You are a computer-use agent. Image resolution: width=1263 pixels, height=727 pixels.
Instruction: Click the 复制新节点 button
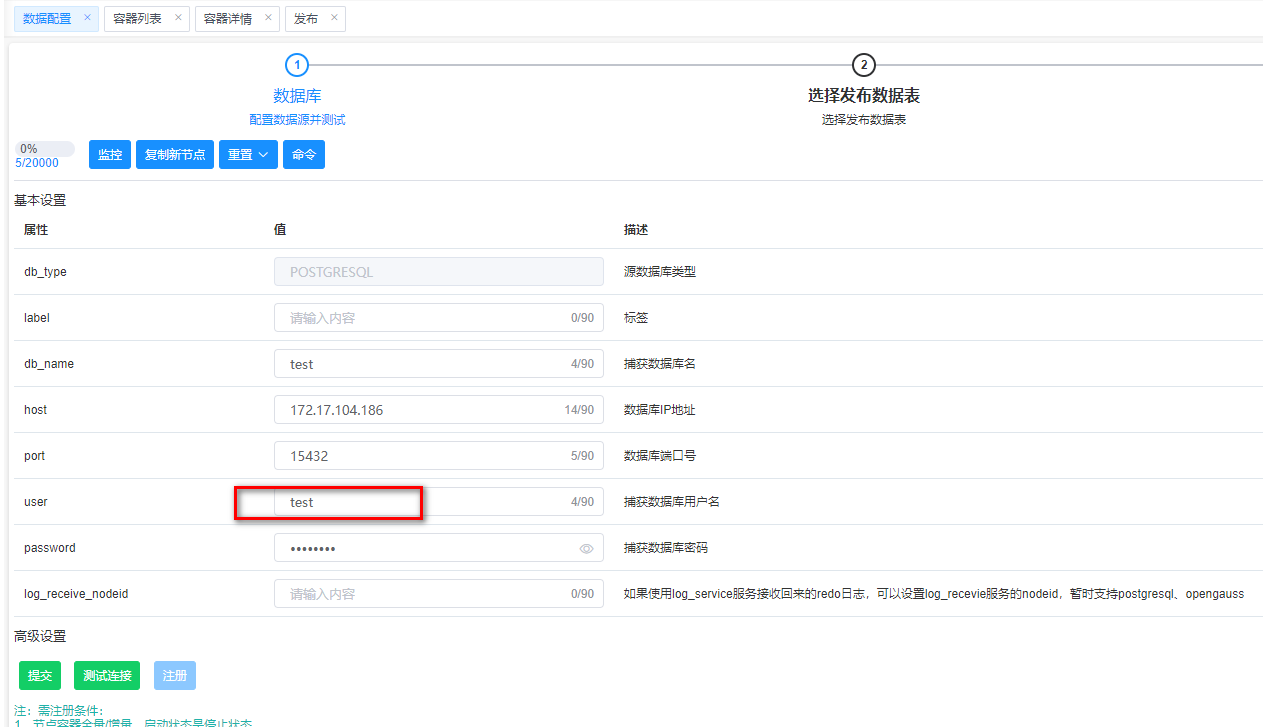pyautogui.click(x=175, y=155)
